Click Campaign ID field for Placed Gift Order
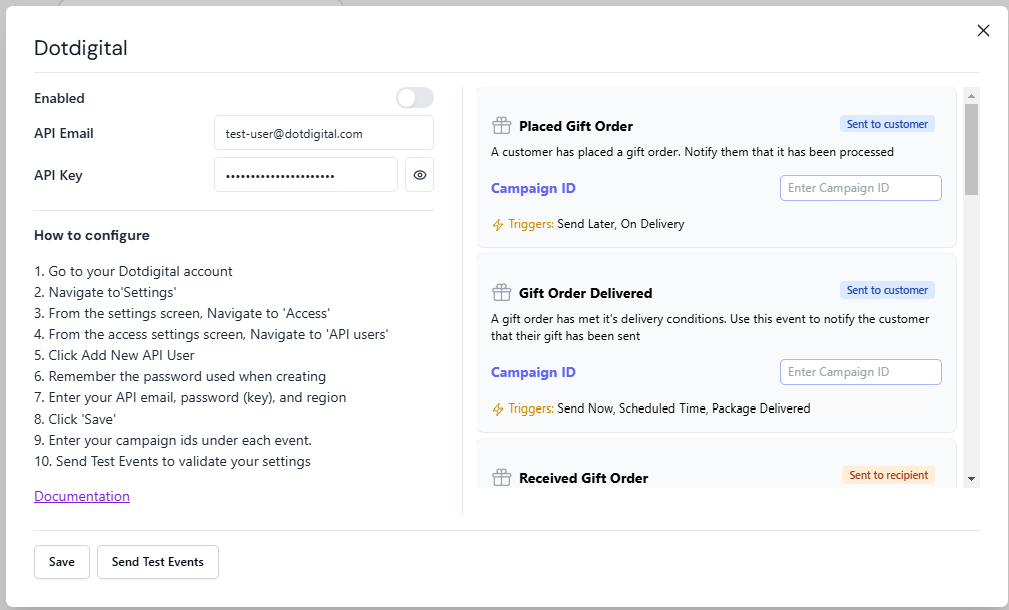The height and width of the screenshot is (610, 1009). 860,188
